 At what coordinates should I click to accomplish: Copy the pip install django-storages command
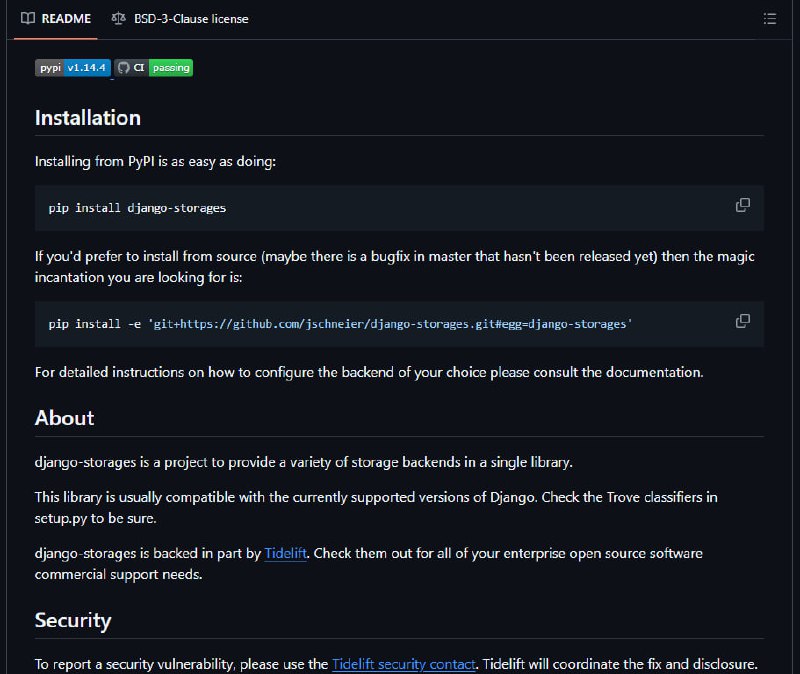click(742, 205)
